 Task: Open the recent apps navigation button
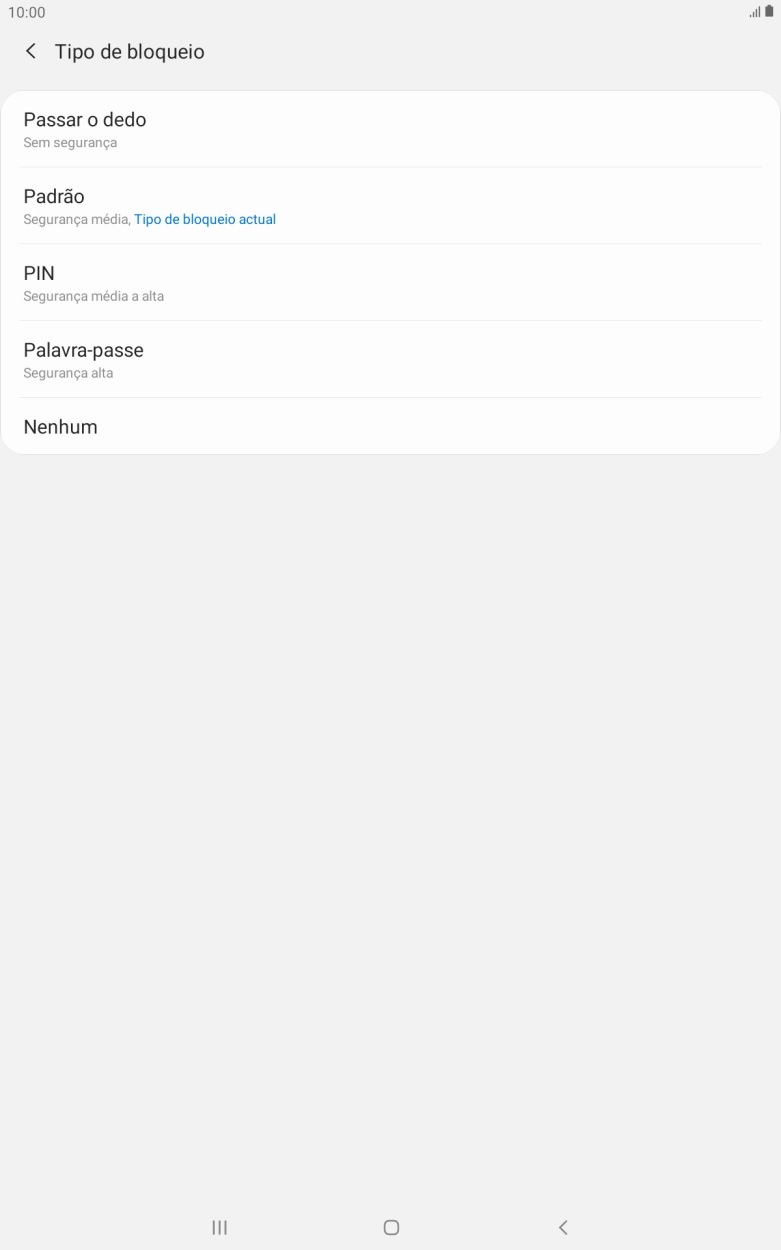[219, 1227]
